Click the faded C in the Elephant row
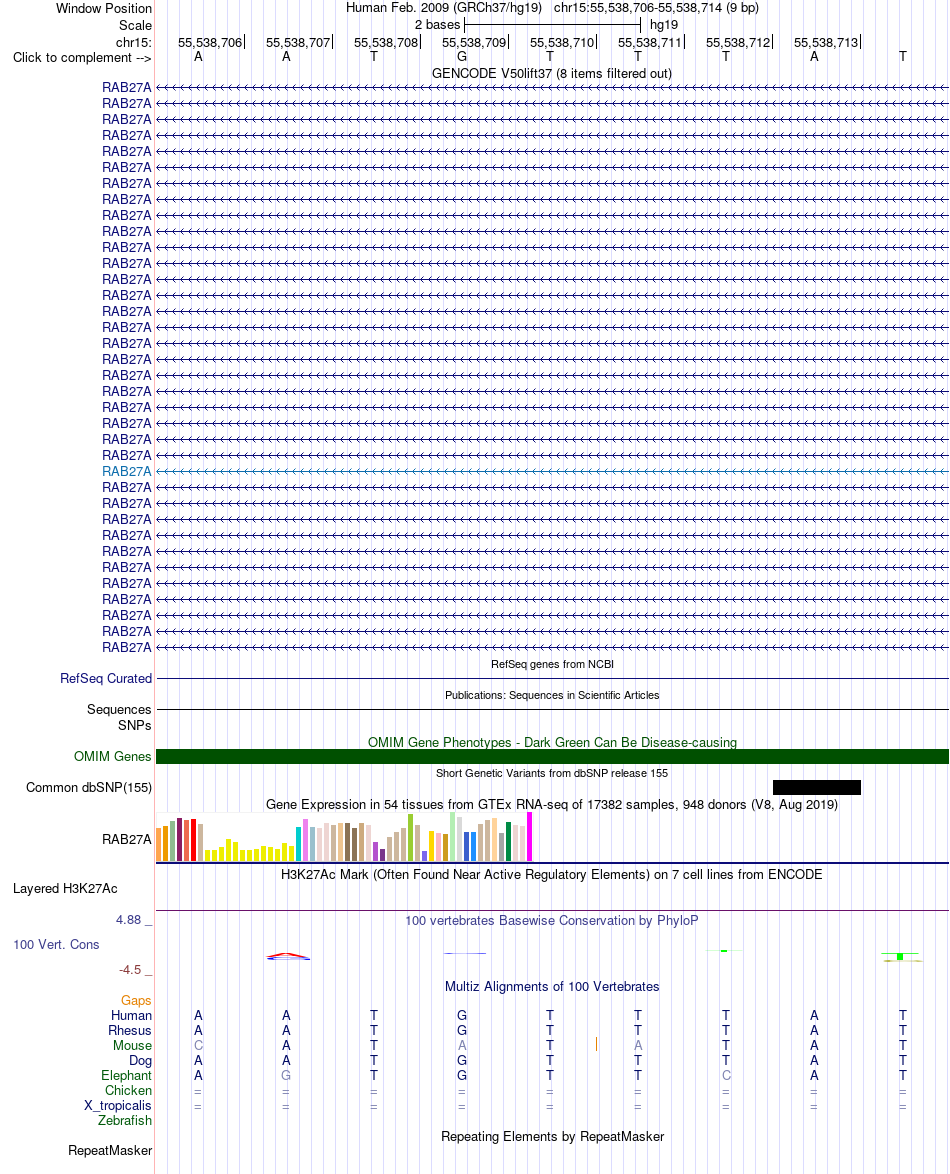The height and width of the screenshot is (1174, 950). [x=726, y=1075]
